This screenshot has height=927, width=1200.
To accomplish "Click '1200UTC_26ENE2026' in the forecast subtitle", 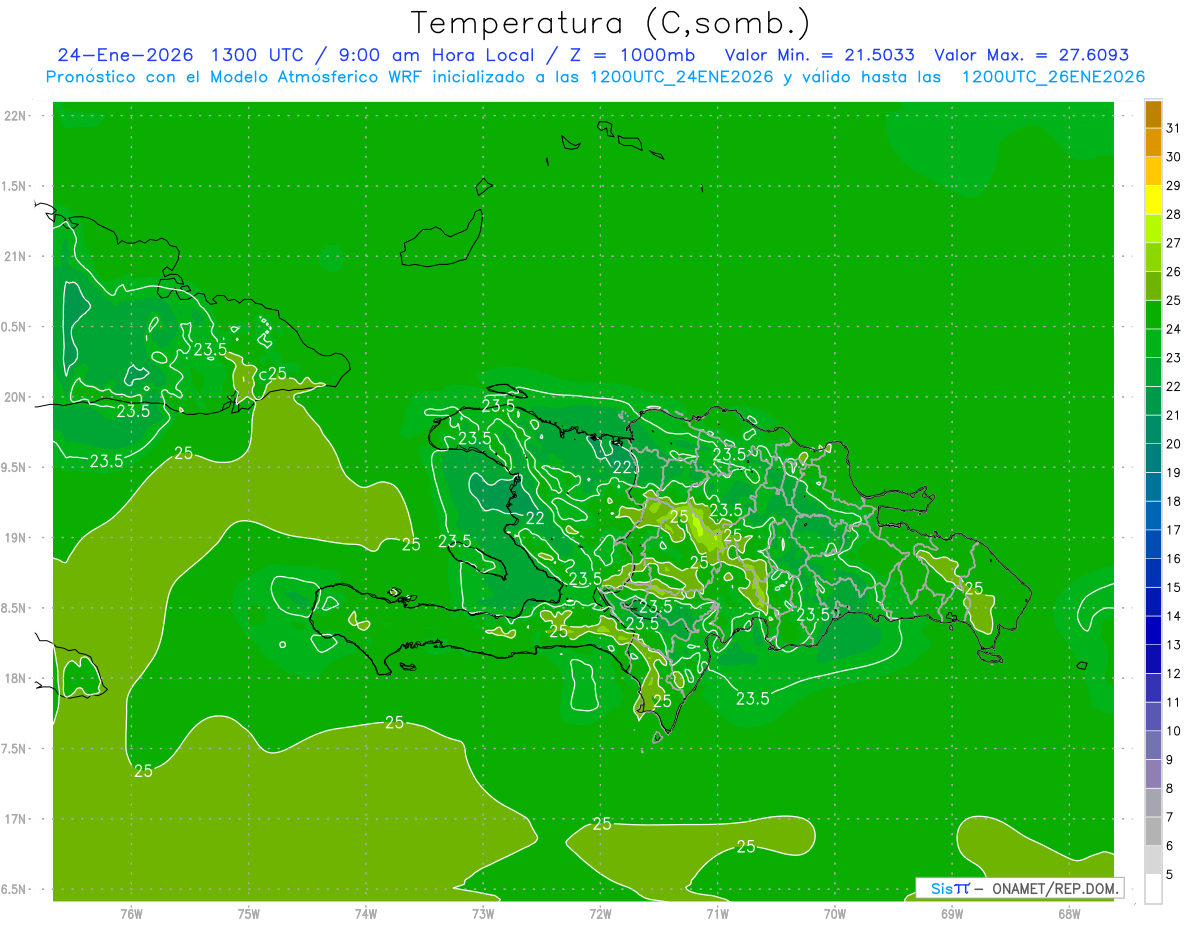I will click(1053, 77).
